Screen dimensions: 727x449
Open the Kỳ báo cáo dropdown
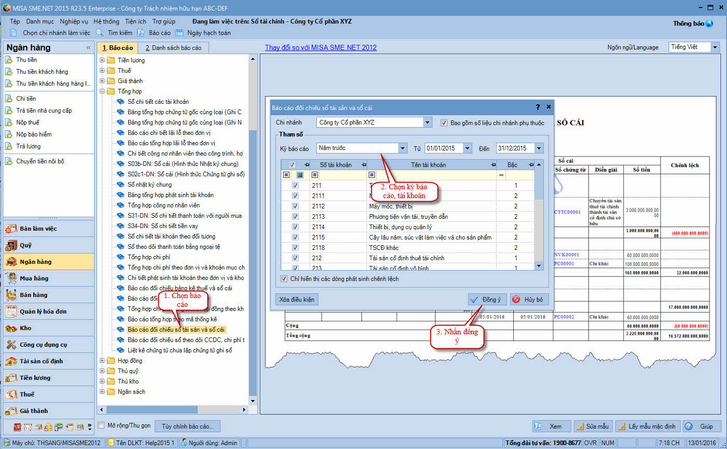(402, 148)
